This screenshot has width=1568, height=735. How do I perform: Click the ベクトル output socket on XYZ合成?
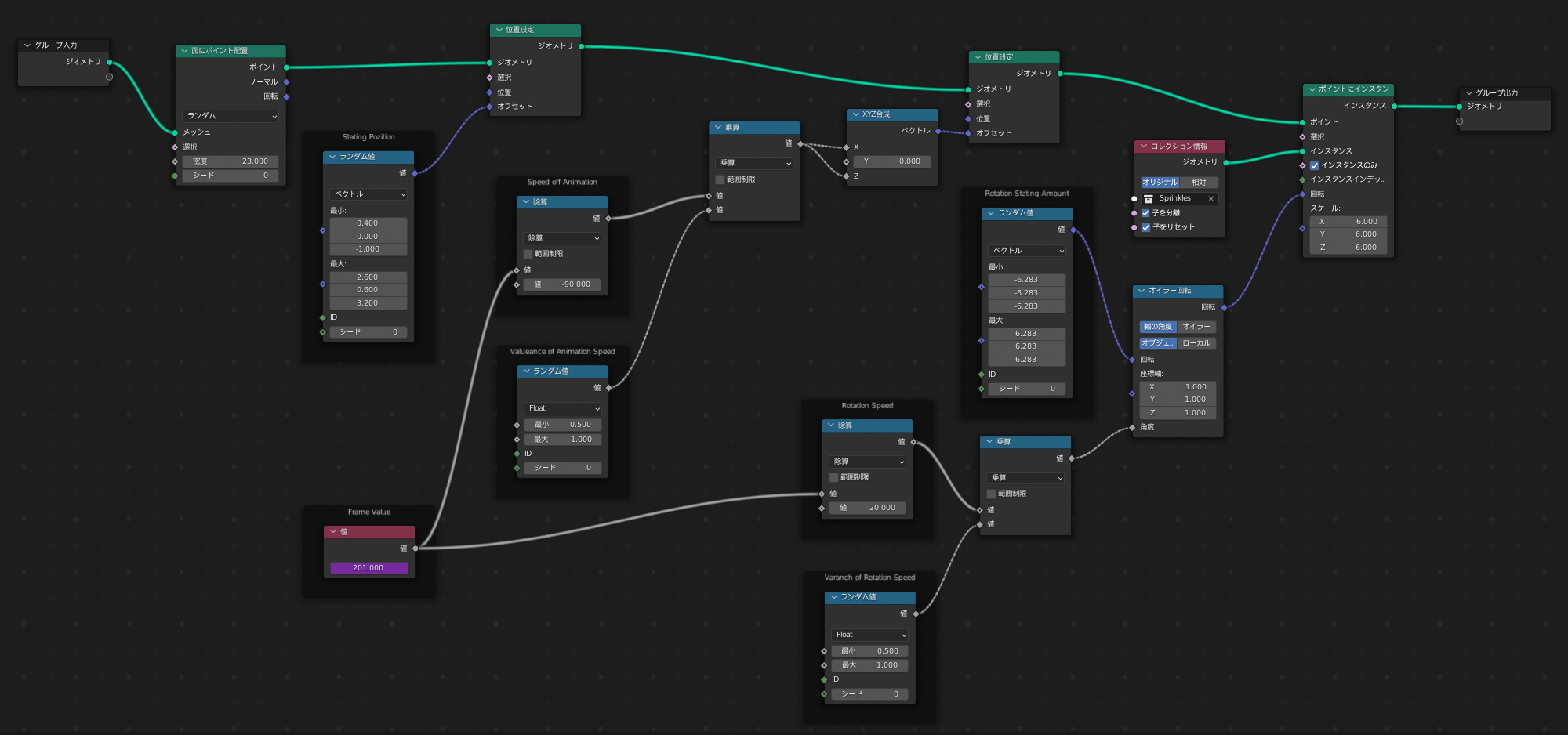[938, 131]
